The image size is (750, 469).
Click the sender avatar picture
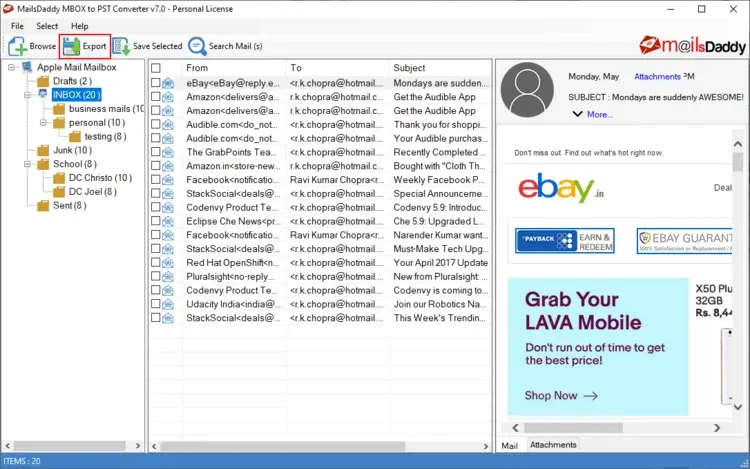527,89
